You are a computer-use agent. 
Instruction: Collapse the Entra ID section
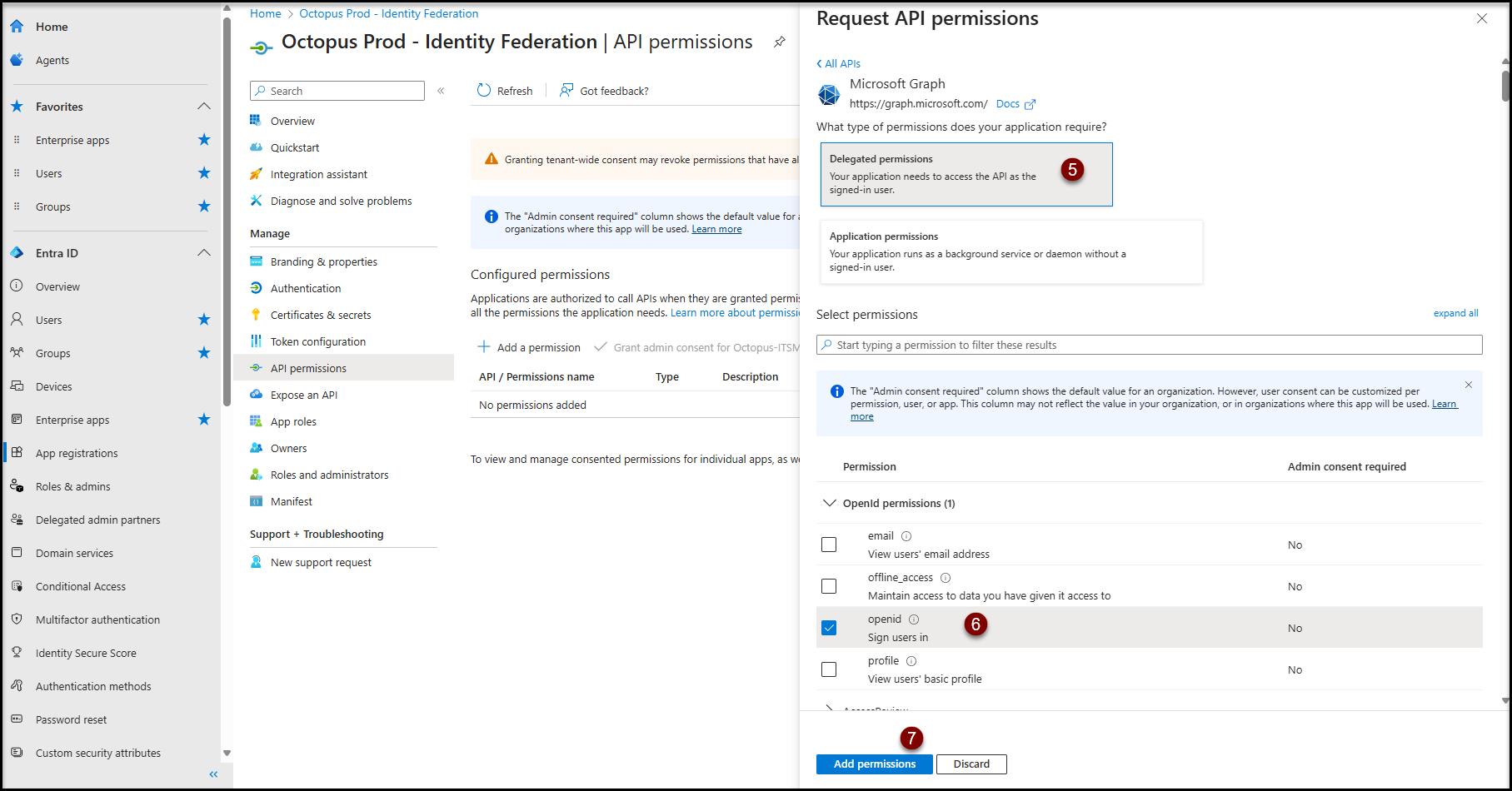[204, 253]
